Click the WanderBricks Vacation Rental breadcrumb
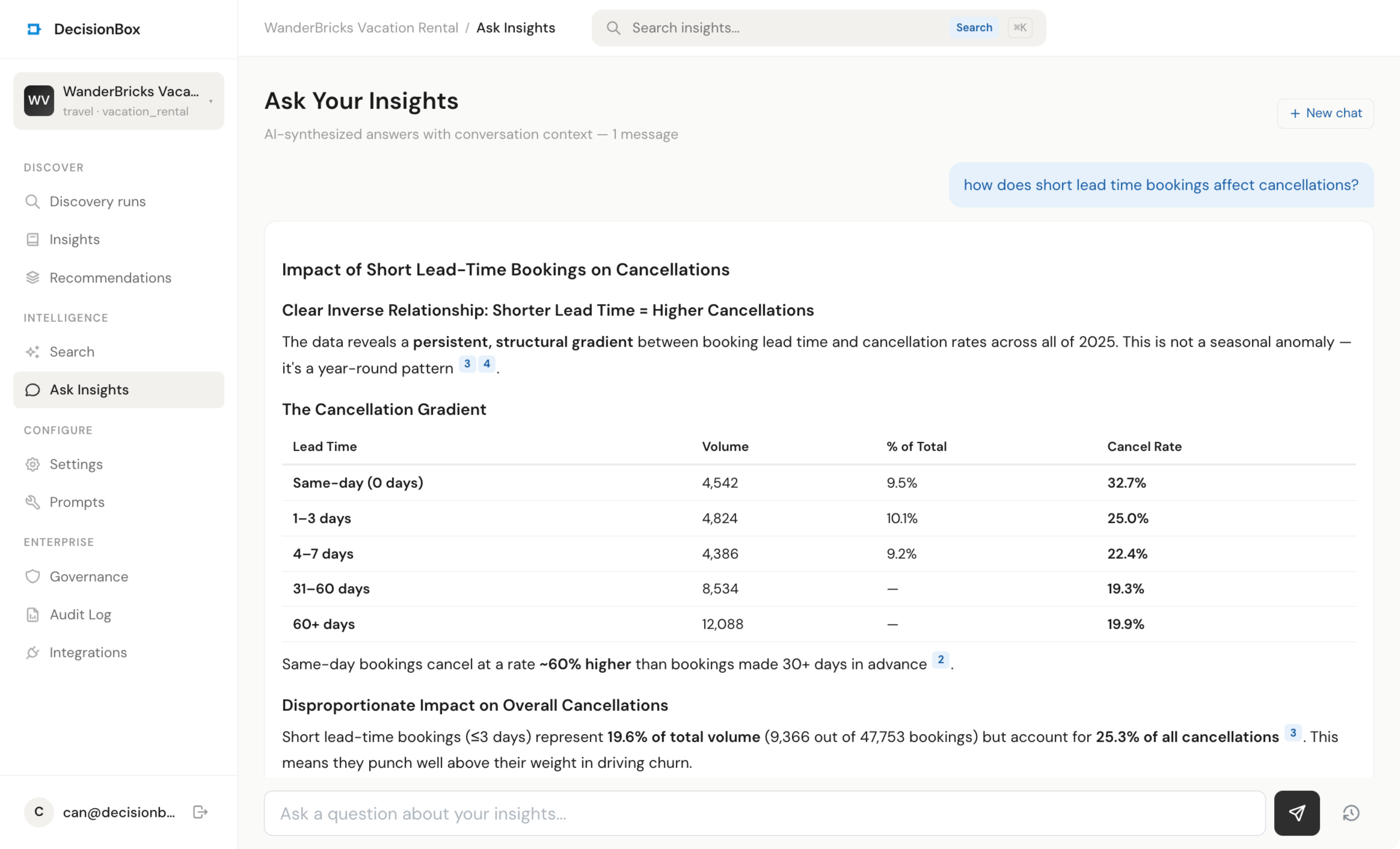Viewport: 1400px width, 849px height. (361, 28)
